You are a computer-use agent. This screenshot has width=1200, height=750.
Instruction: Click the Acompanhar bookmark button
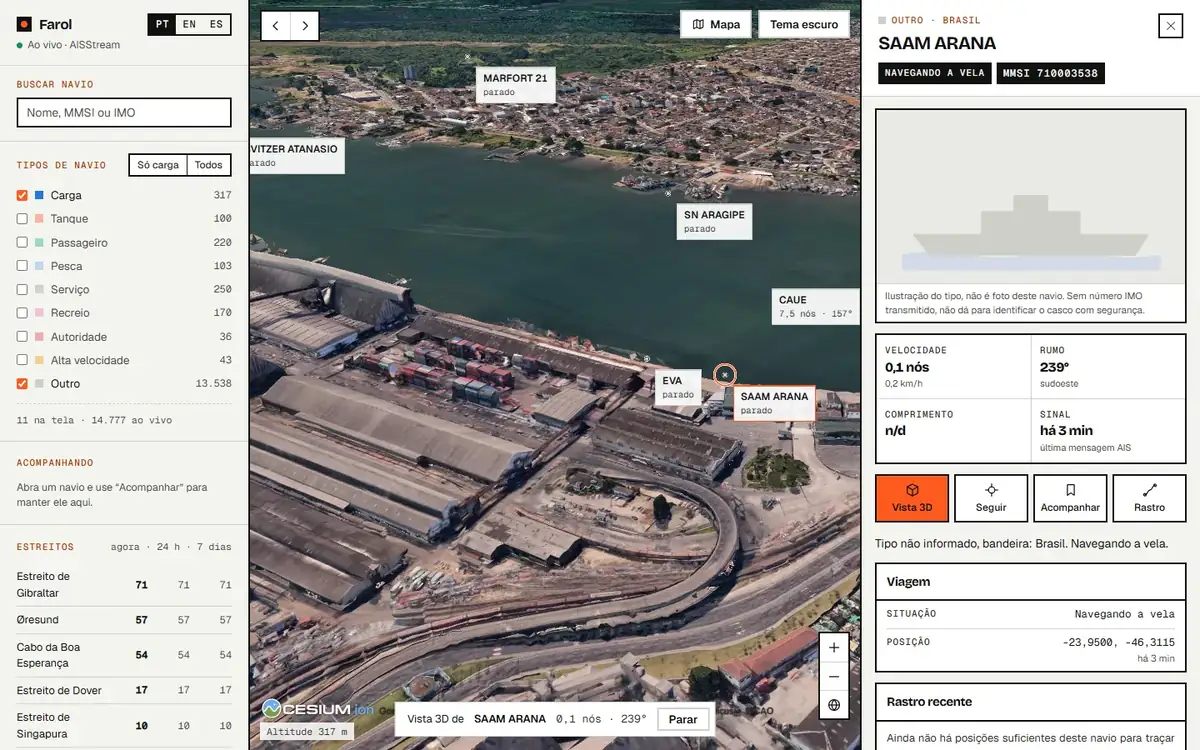click(1070, 498)
